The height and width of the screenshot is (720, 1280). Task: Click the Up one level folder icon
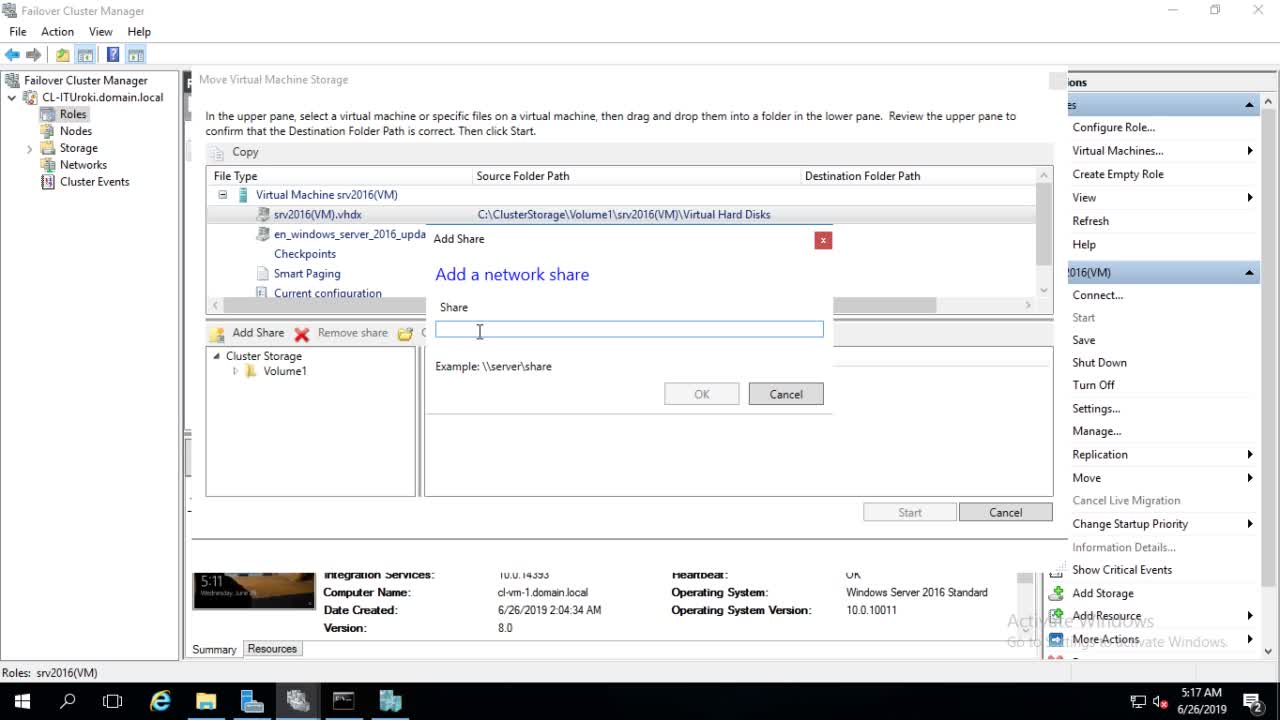point(63,55)
